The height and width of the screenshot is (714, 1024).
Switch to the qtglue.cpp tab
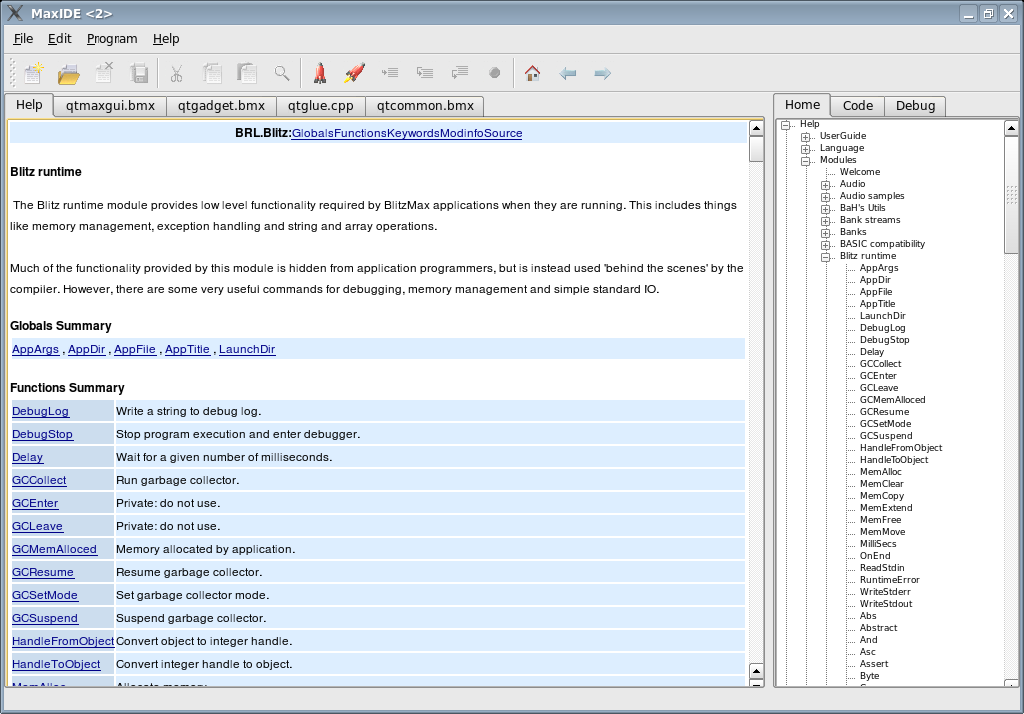(321, 106)
